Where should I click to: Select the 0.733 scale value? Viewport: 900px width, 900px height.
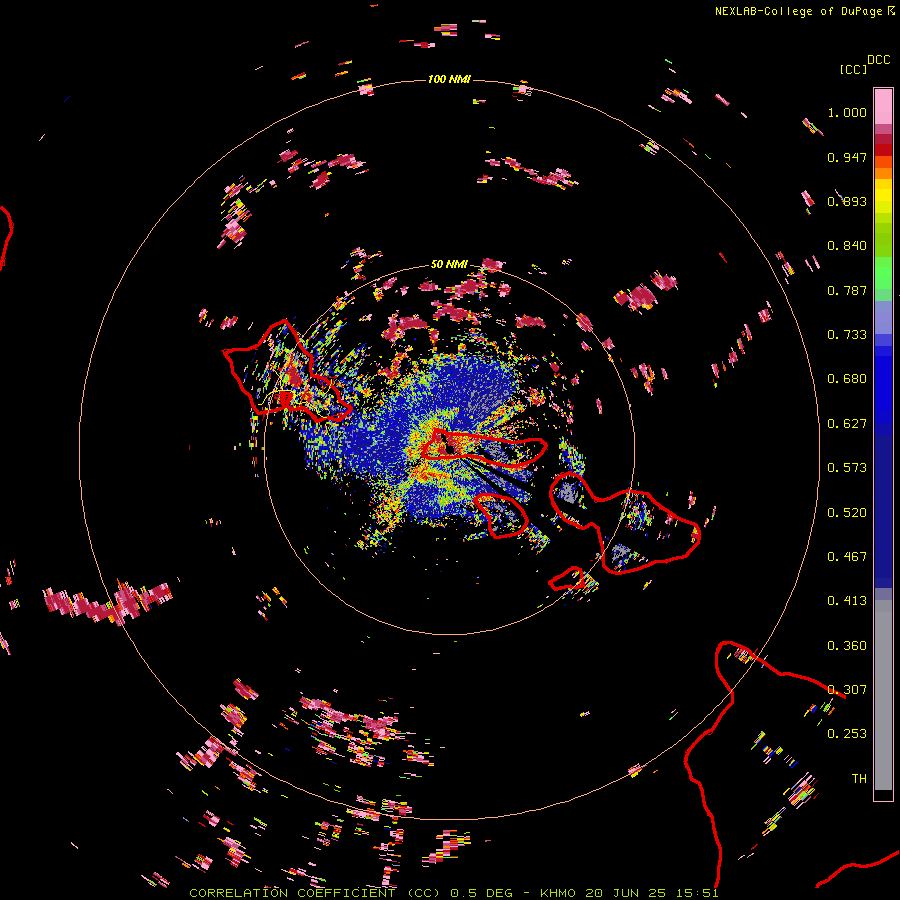pos(847,335)
